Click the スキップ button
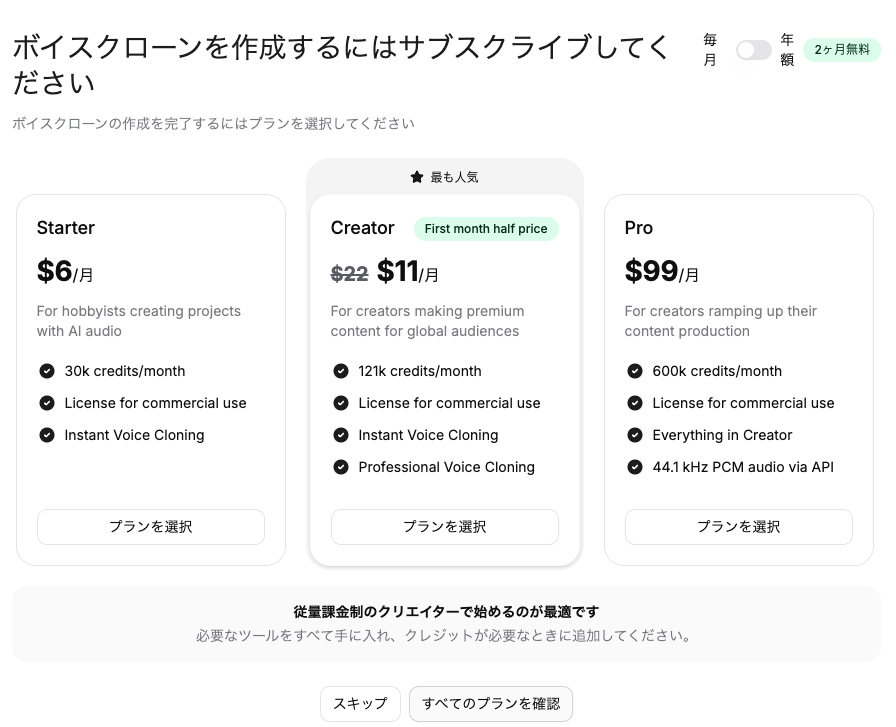This screenshot has height=727, width=896. pos(360,704)
